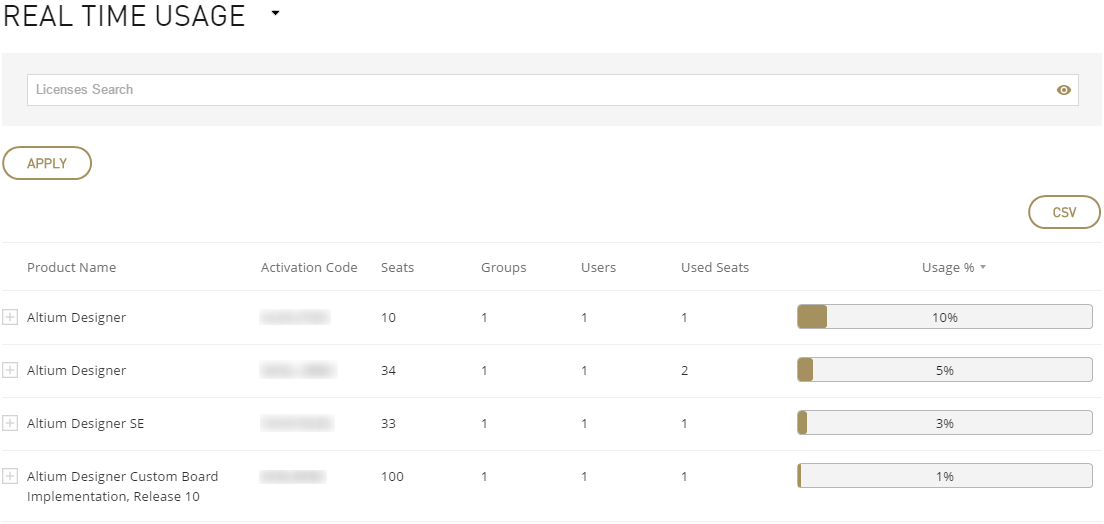Expand the 10-seat Altium Designer row
The image size is (1104, 524).
[10, 317]
